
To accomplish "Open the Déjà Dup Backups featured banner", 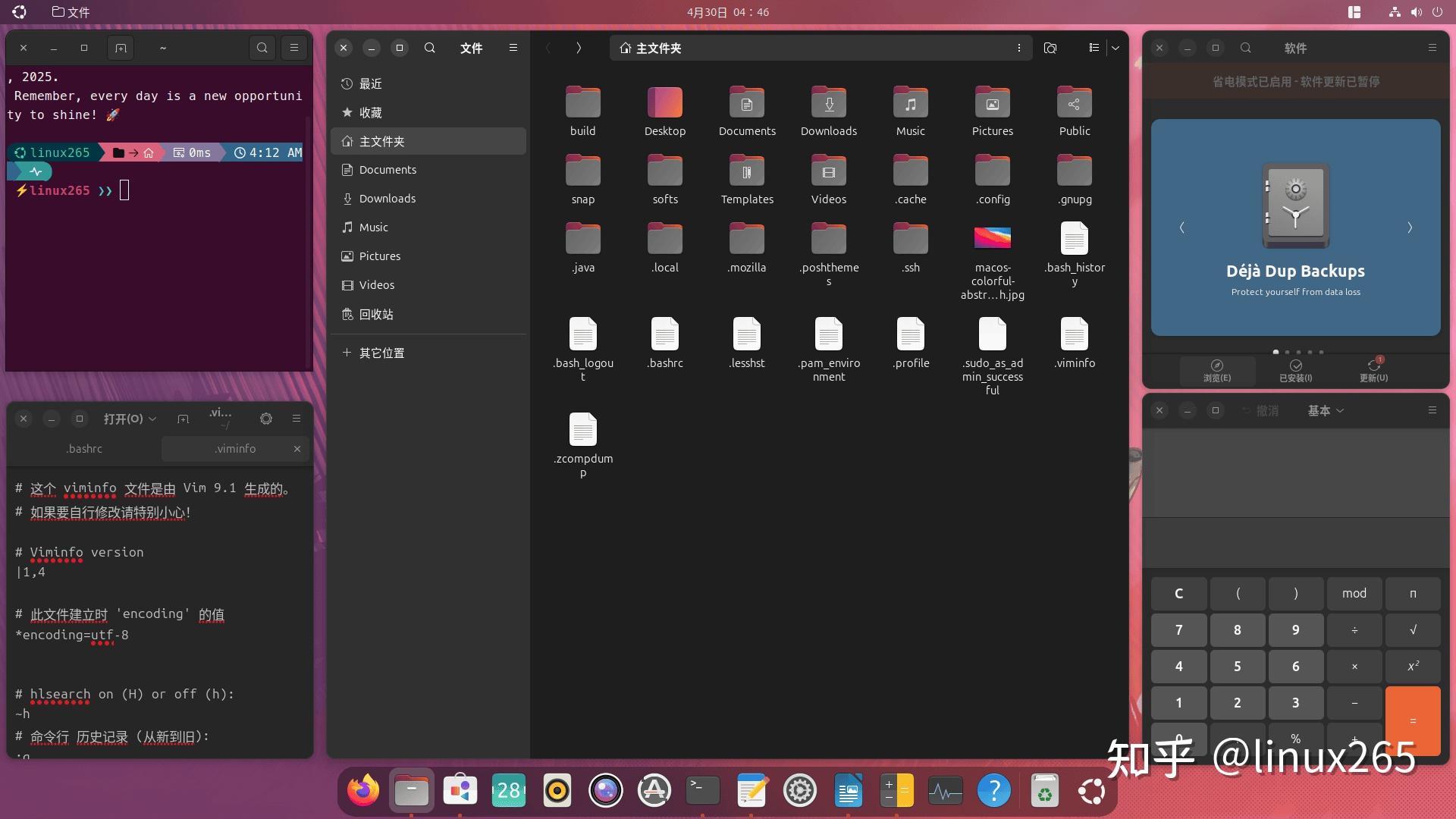I will tap(1295, 227).
